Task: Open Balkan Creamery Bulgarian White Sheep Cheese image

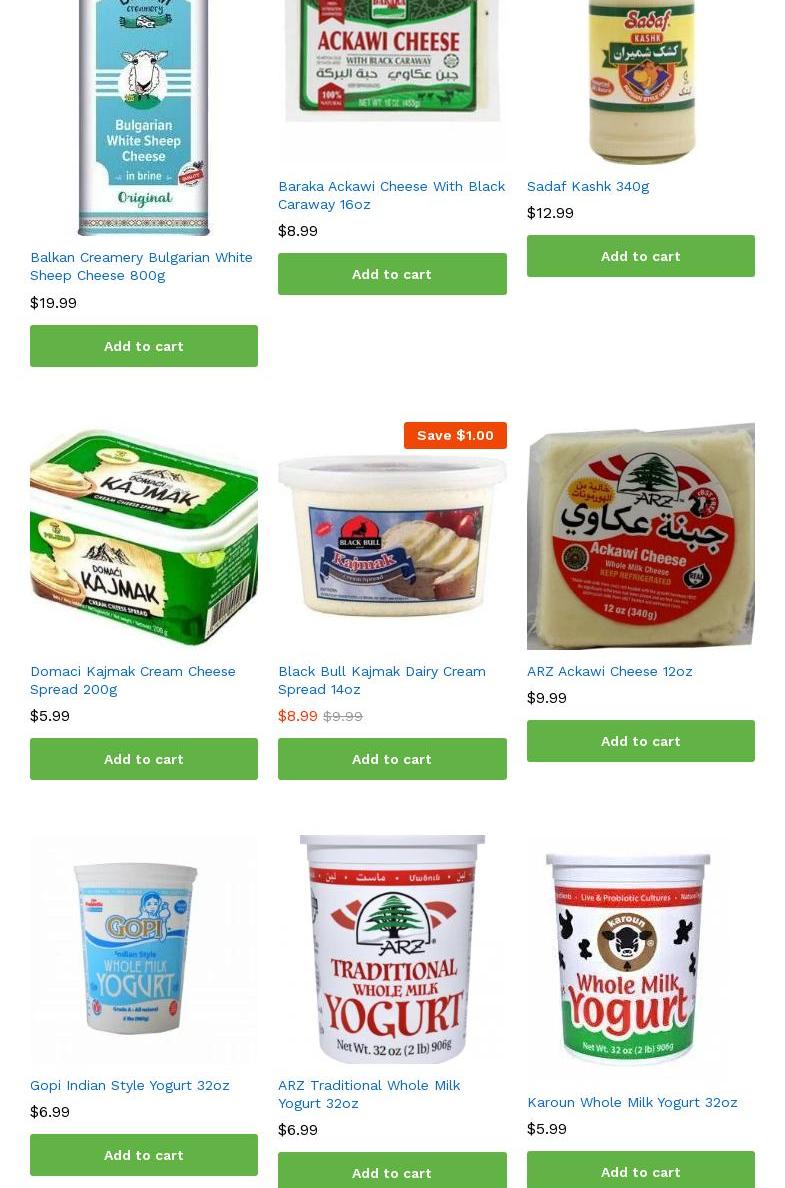Action: pyautogui.click(x=144, y=117)
